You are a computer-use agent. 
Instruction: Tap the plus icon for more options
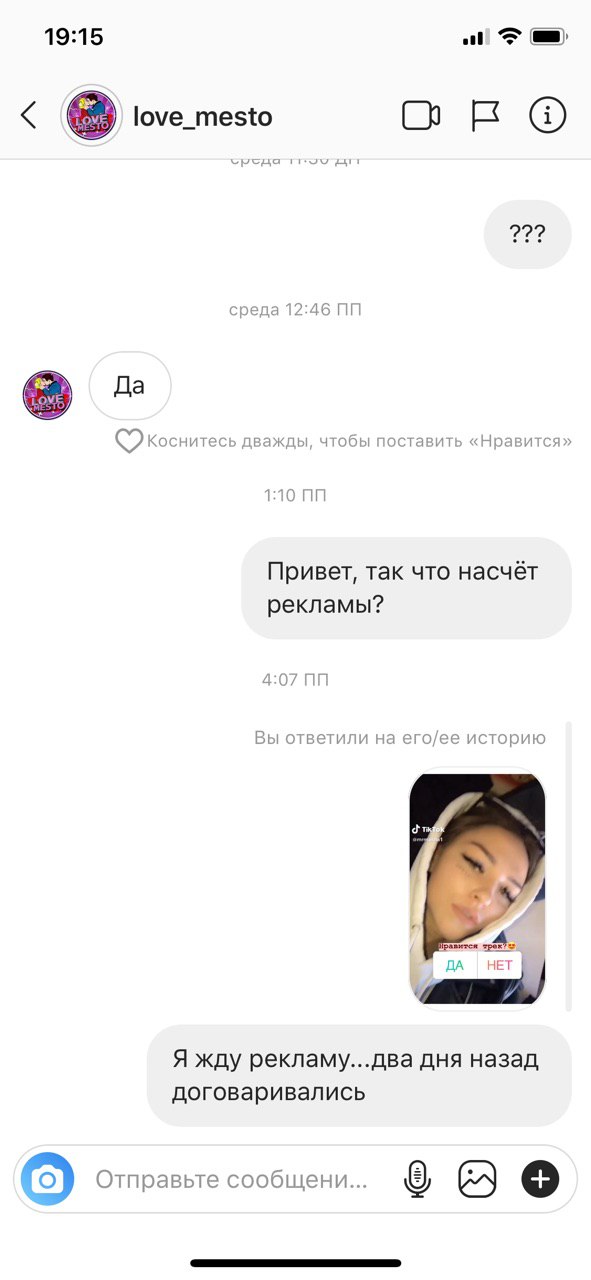(540, 1180)
